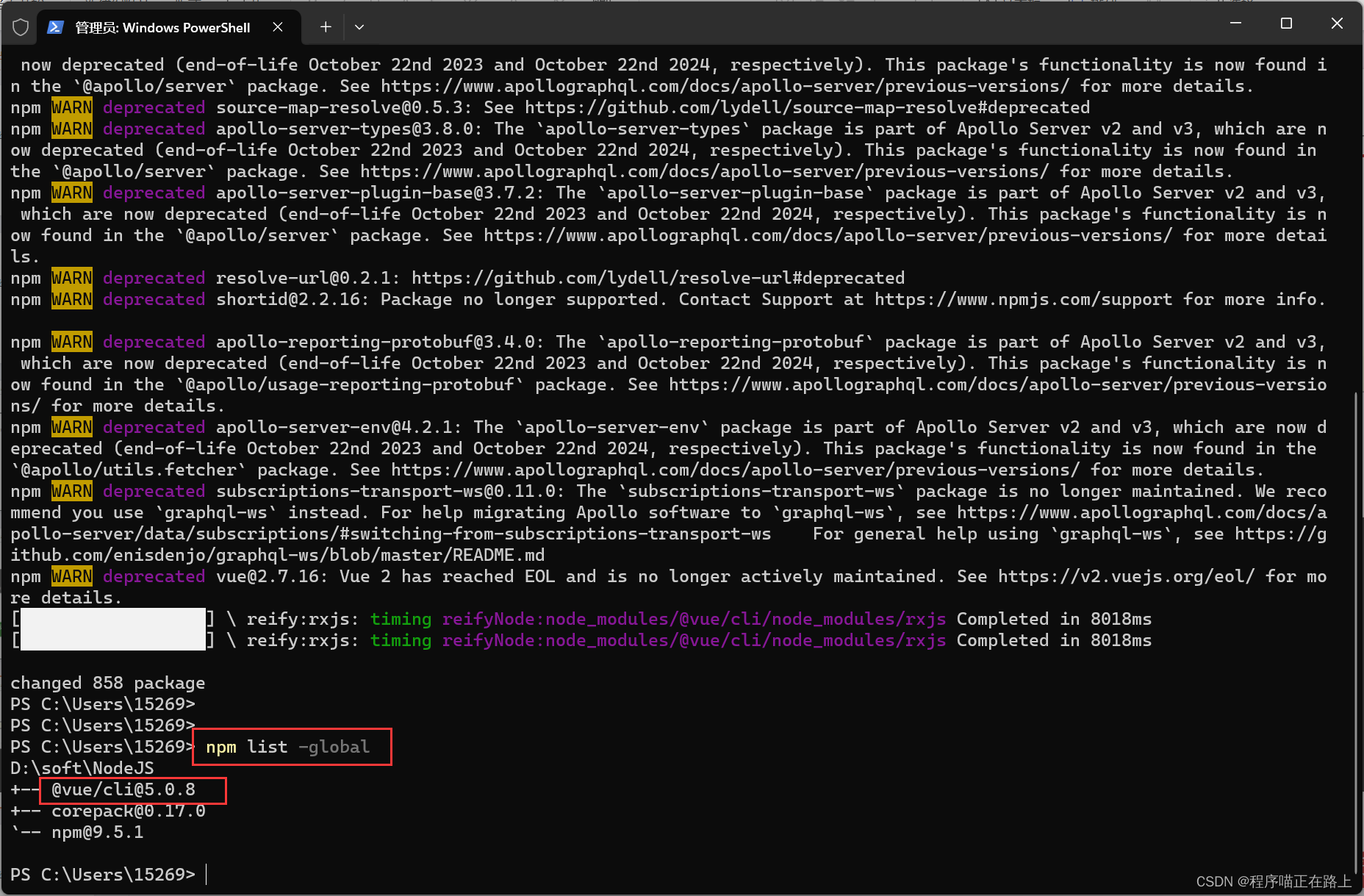
Task: Open a new tab with the plus button
Action: click(x=326, y=27)
